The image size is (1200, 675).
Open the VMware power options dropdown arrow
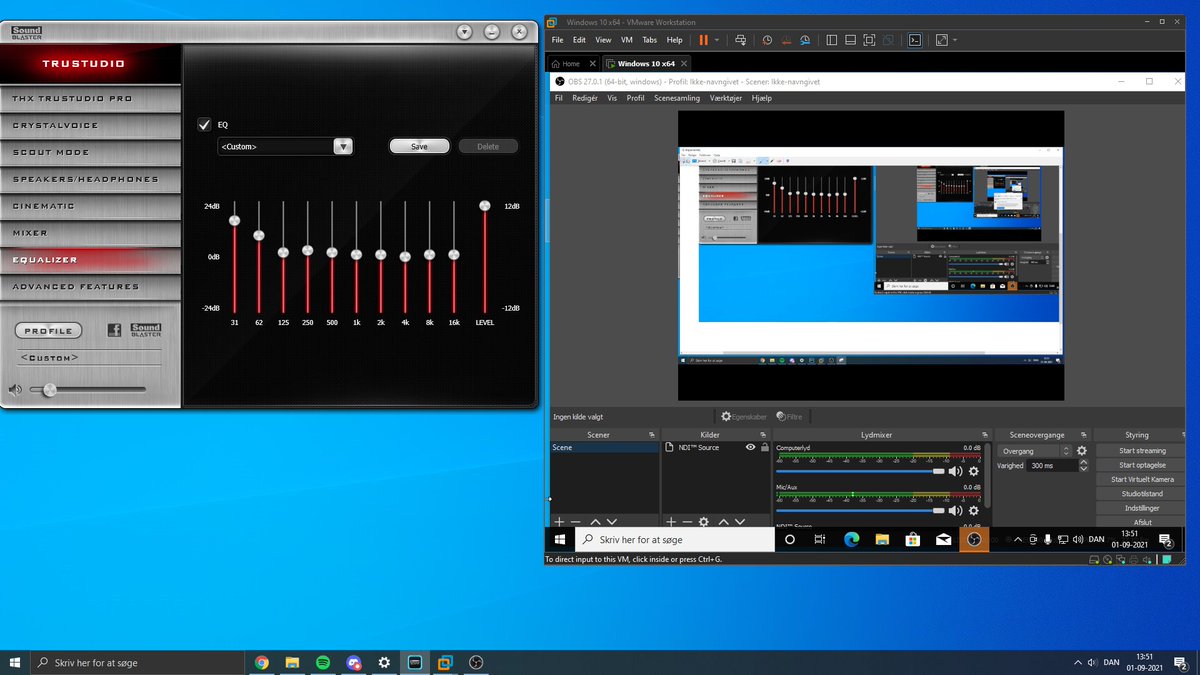click(x=717, y=40)
